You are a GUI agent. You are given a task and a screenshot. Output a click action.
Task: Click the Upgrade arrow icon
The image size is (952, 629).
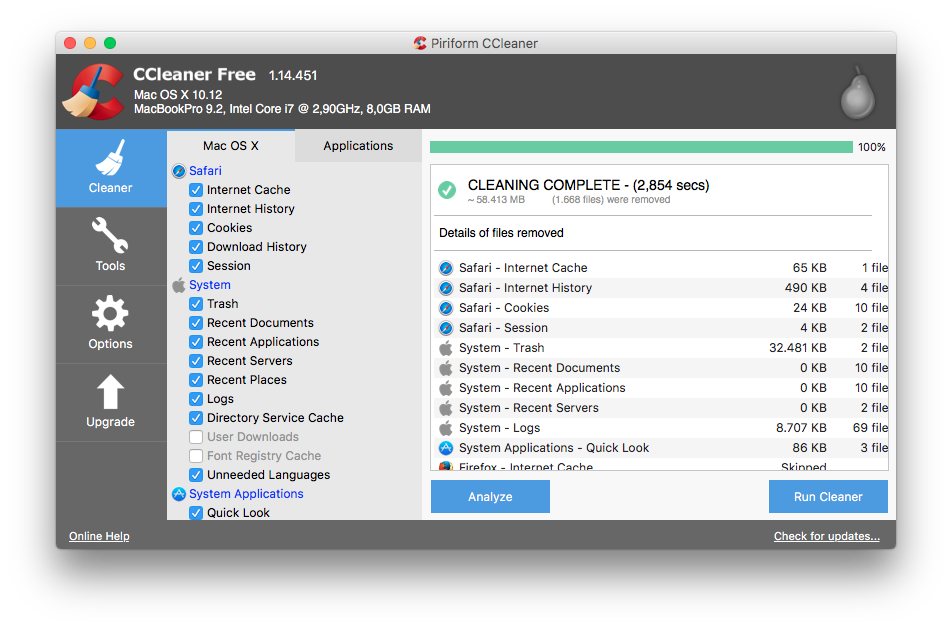pyautogui.click(x=110, y=392)
